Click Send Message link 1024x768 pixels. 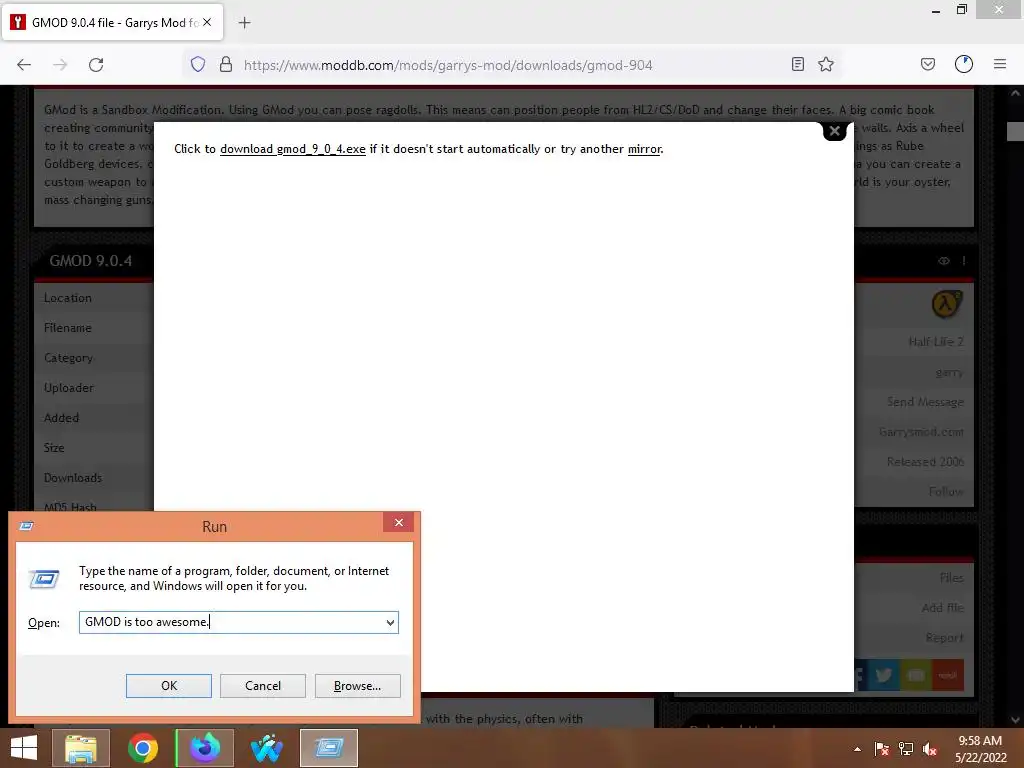(925, 402)
